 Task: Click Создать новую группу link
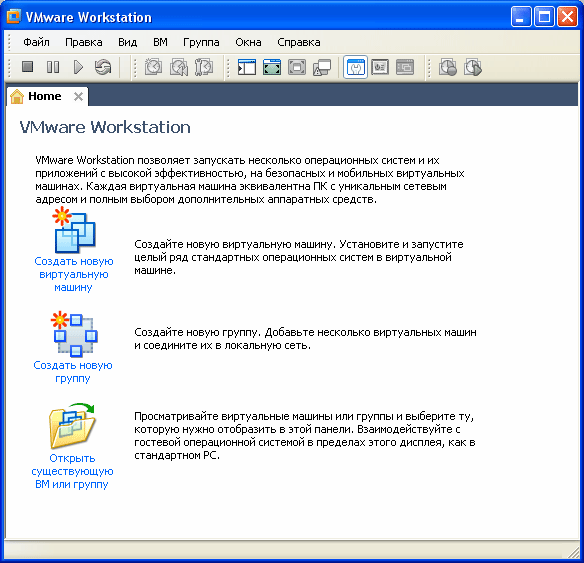point(73,372)
